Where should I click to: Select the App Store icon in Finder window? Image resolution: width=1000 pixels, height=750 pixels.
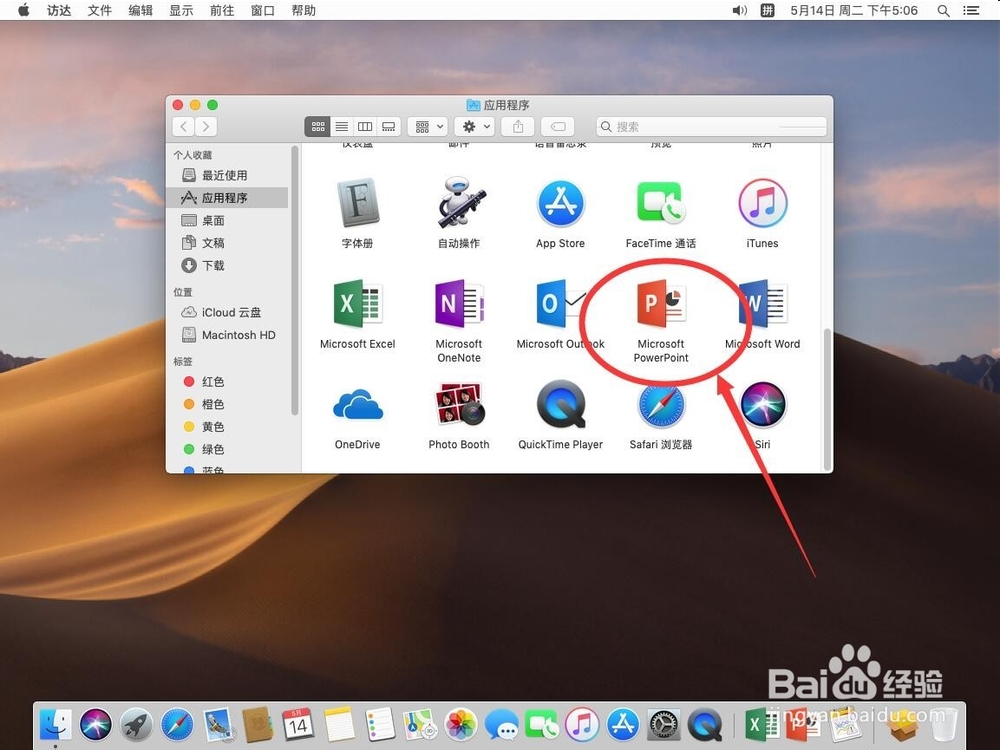tap(561, 203)
